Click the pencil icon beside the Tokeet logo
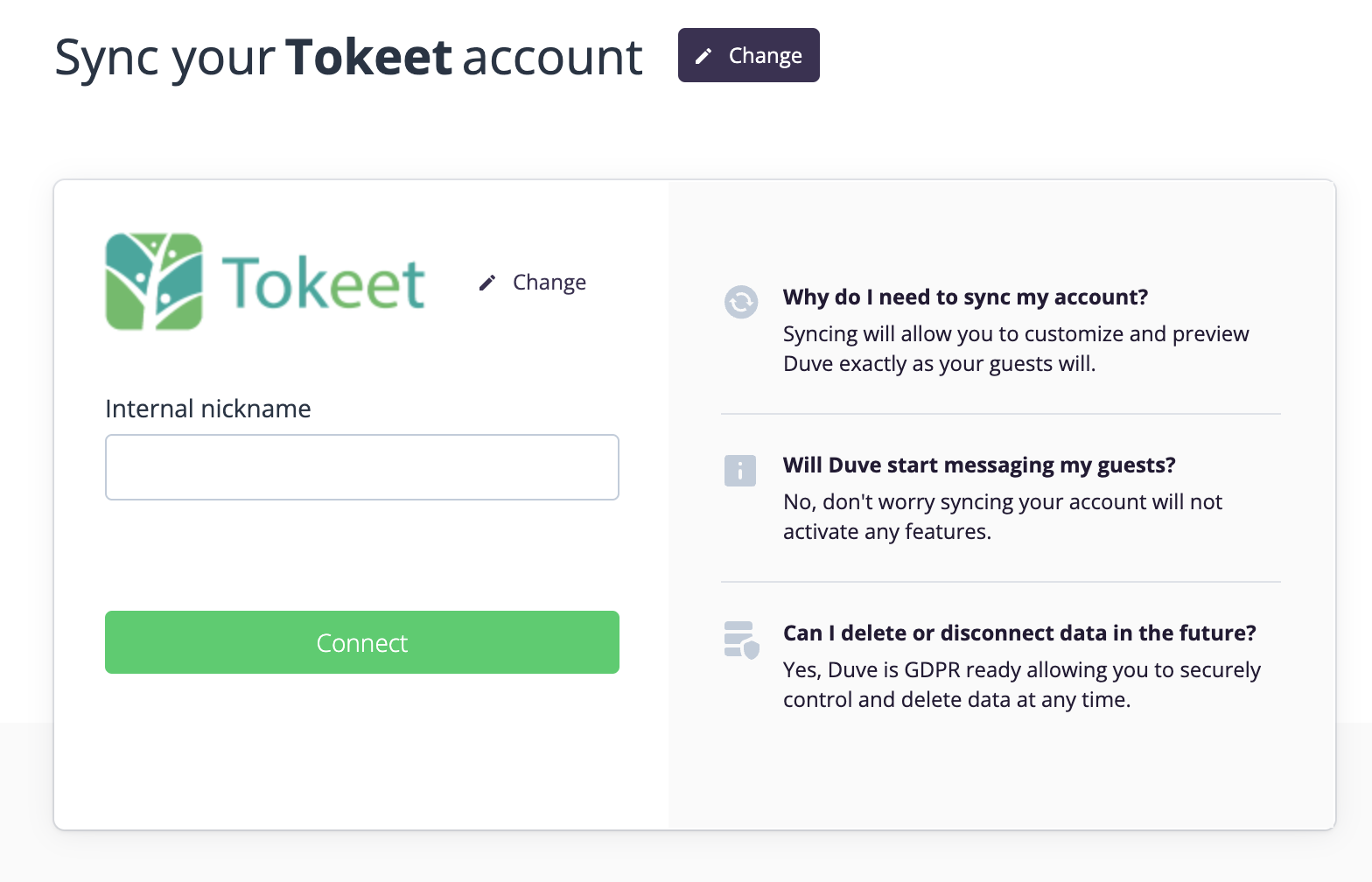This screenshot has width=1372, height=882. click(x=487, y=283)
